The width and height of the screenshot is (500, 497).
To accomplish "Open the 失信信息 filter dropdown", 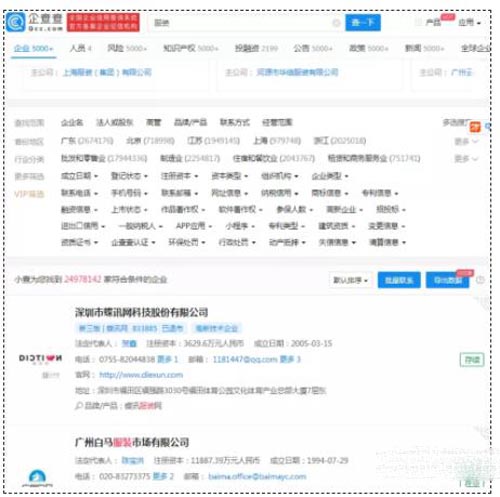I will coord(337,242).
